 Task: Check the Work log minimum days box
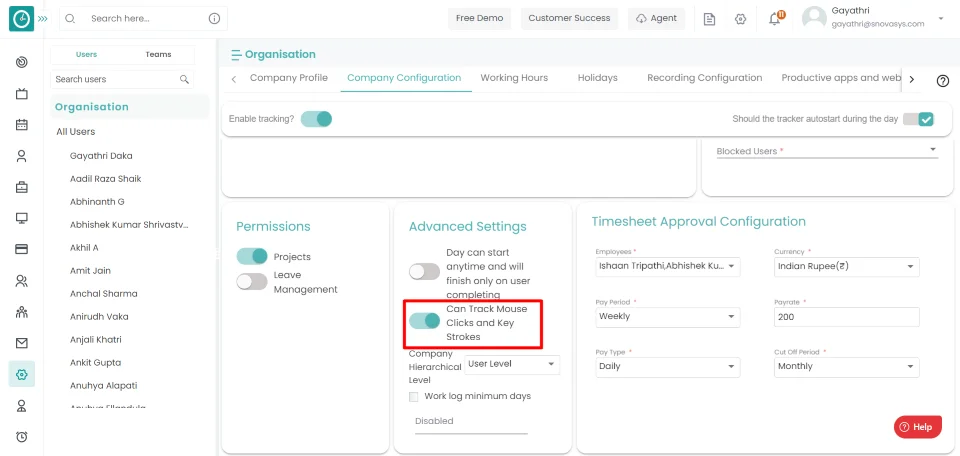tap(415, 397)
